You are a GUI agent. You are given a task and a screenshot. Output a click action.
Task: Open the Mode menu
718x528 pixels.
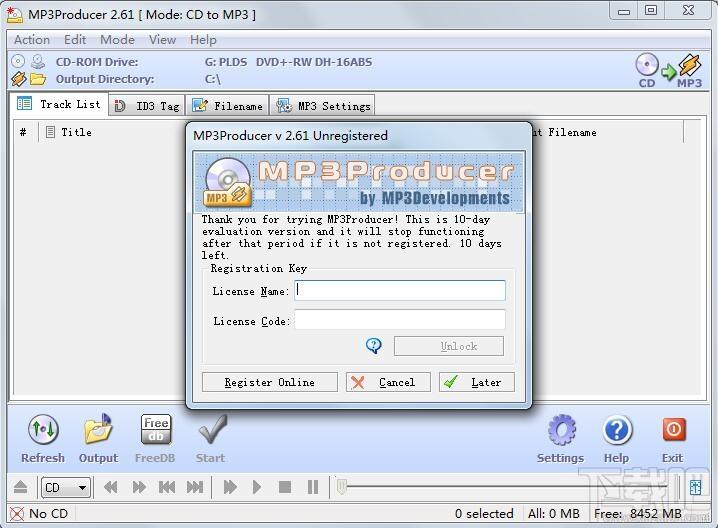(x=117, y=40)
